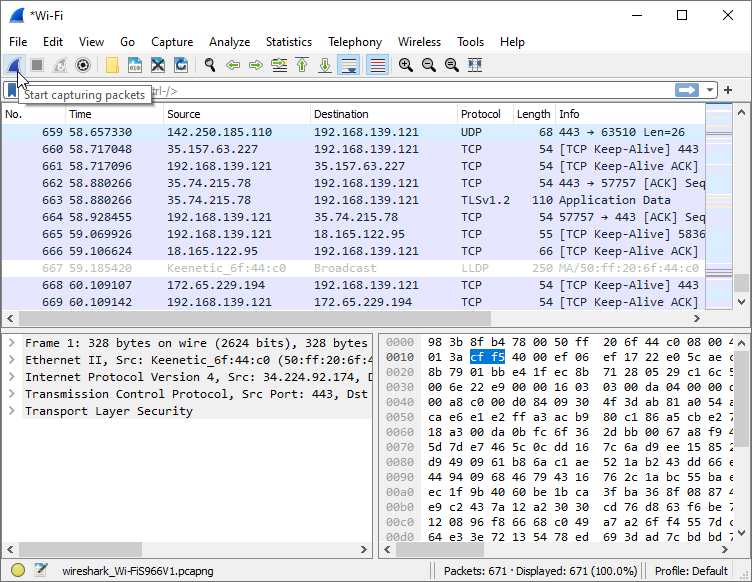The width and height of the screenshot is (752, 582).
Task: Click the Zoom in toolbar icon
Action: (x=405, y=65)
